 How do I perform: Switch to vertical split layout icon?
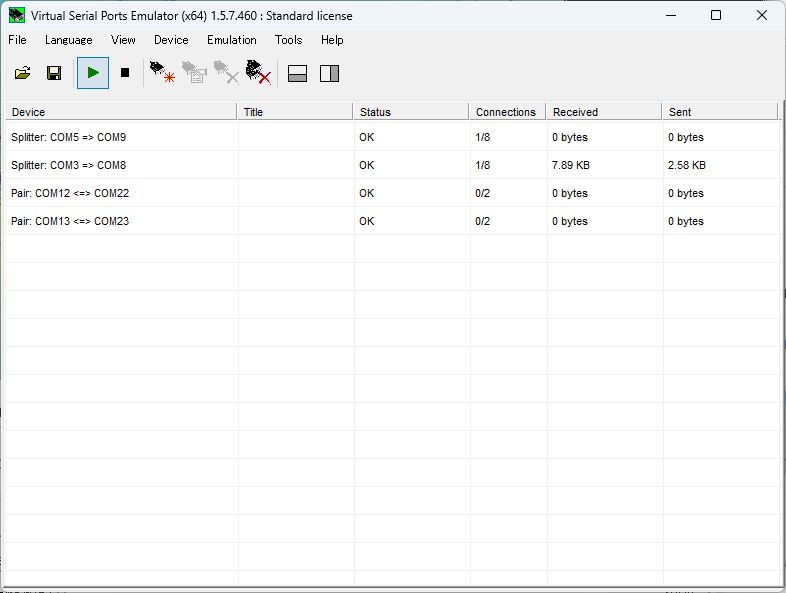(329, 73)
